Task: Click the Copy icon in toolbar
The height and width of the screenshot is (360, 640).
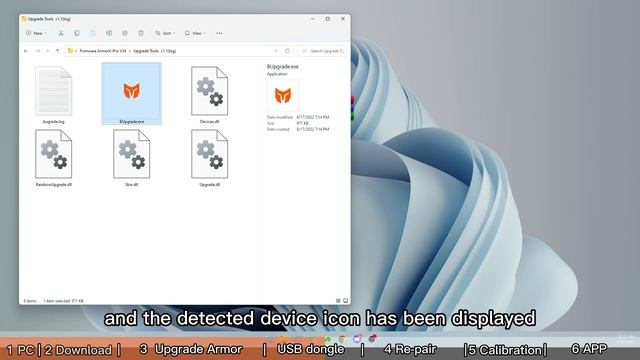Action: click(x=77, y=33)
